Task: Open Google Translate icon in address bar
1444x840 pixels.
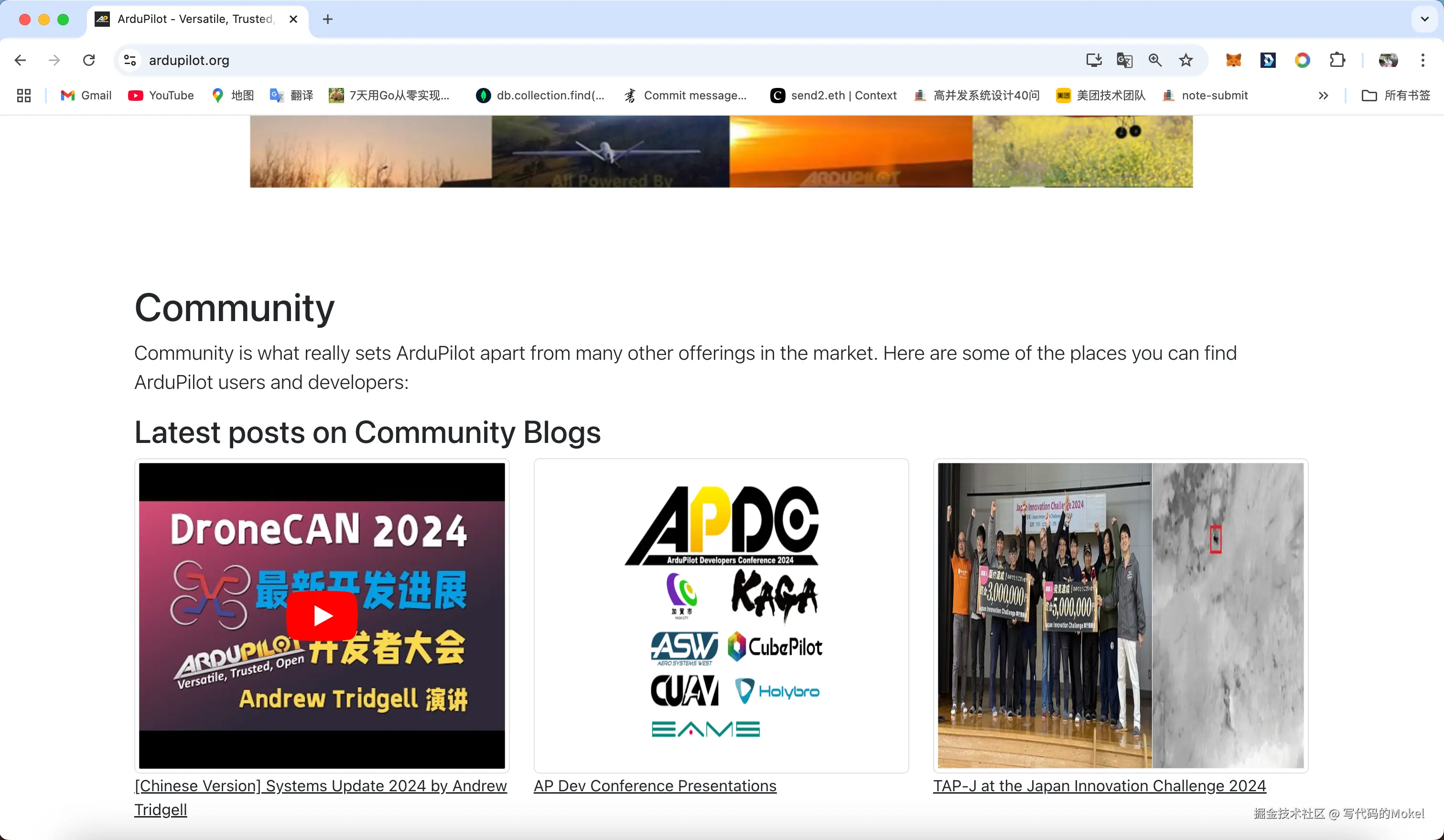Action: coord(1124,60)
